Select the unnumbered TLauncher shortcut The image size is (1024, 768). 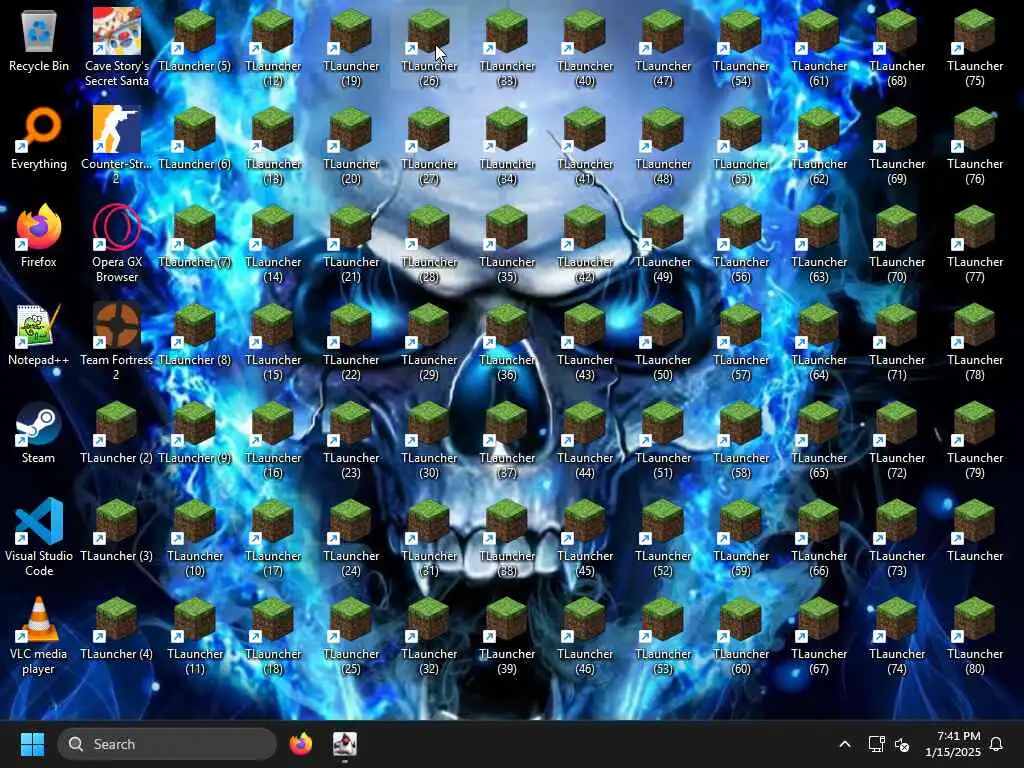[975, 530]
